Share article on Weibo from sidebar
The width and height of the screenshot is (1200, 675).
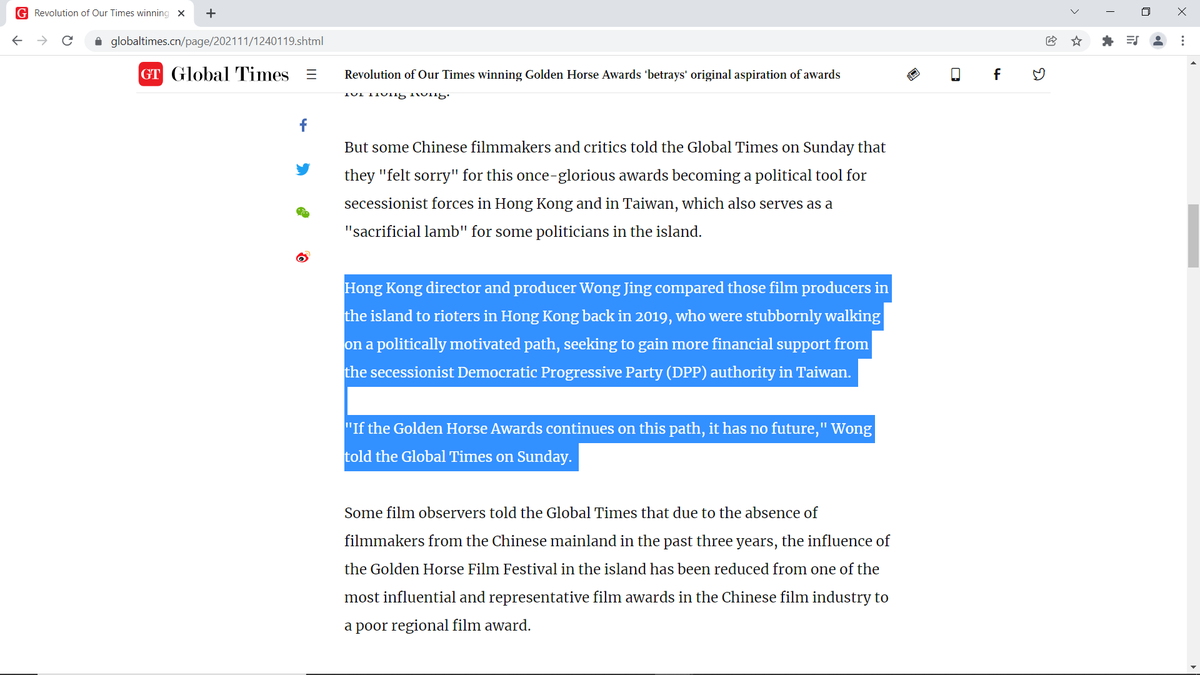(x=303, y=256)
